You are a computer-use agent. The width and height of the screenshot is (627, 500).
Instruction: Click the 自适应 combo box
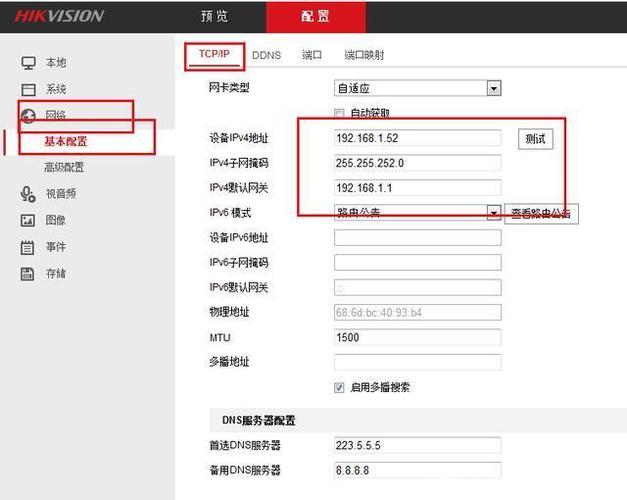(417, 88)
